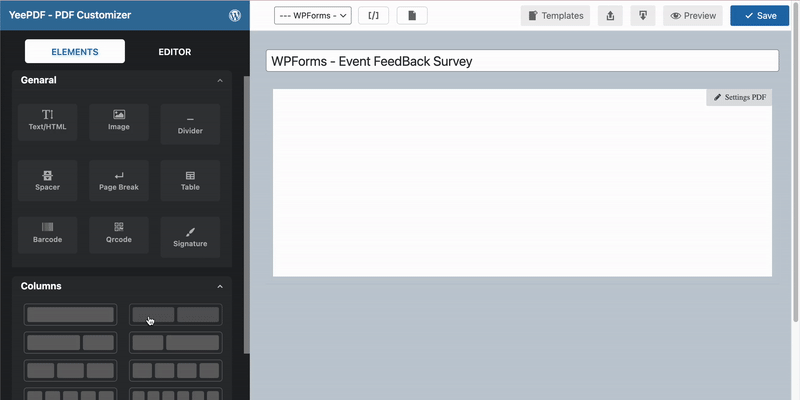The width and height of the screenshot is (800, 400).
Task: Click the sidebar vertical scrollbar
Action: coord(247,214)
